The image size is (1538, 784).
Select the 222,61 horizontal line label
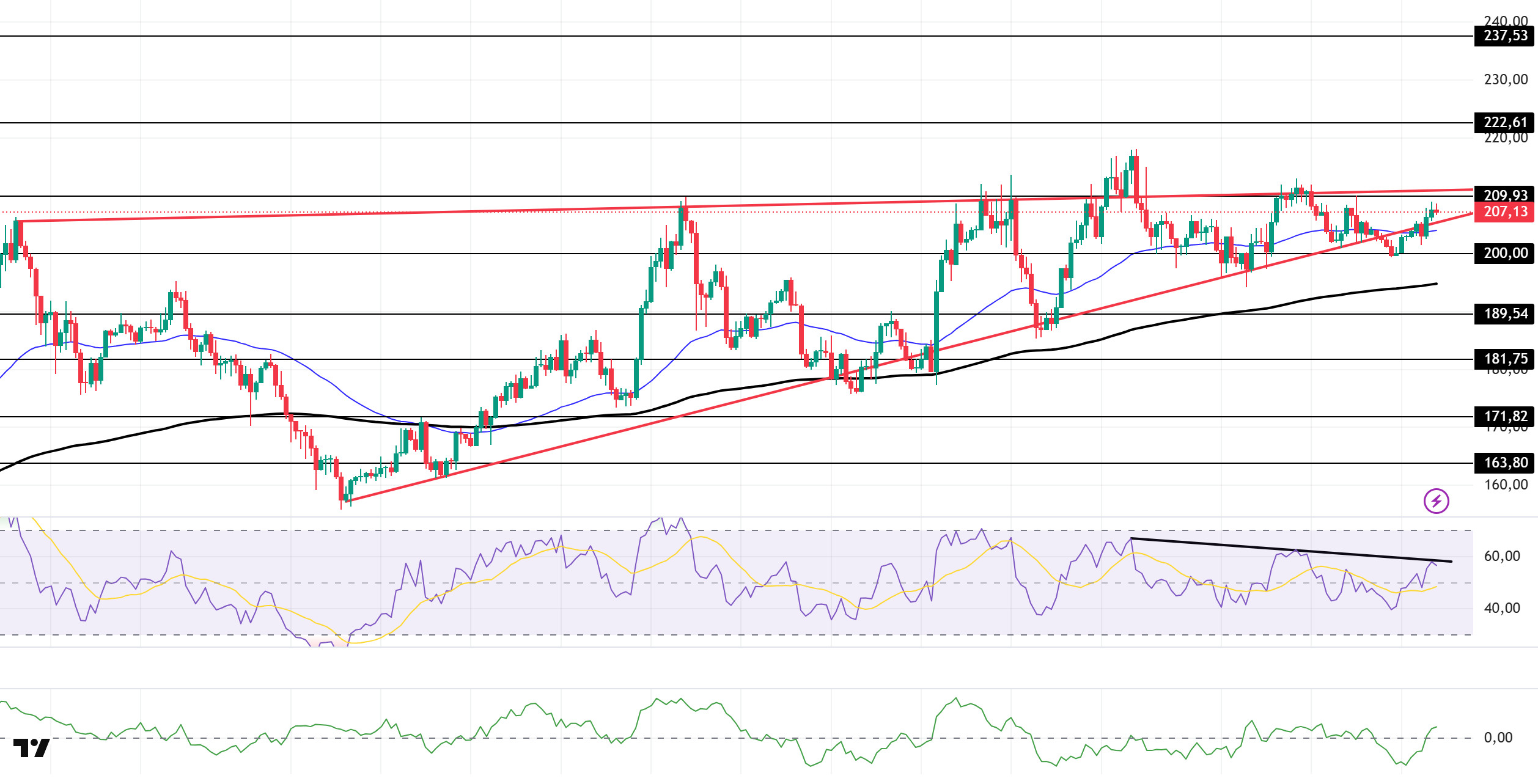click(x=1504, y=123)
